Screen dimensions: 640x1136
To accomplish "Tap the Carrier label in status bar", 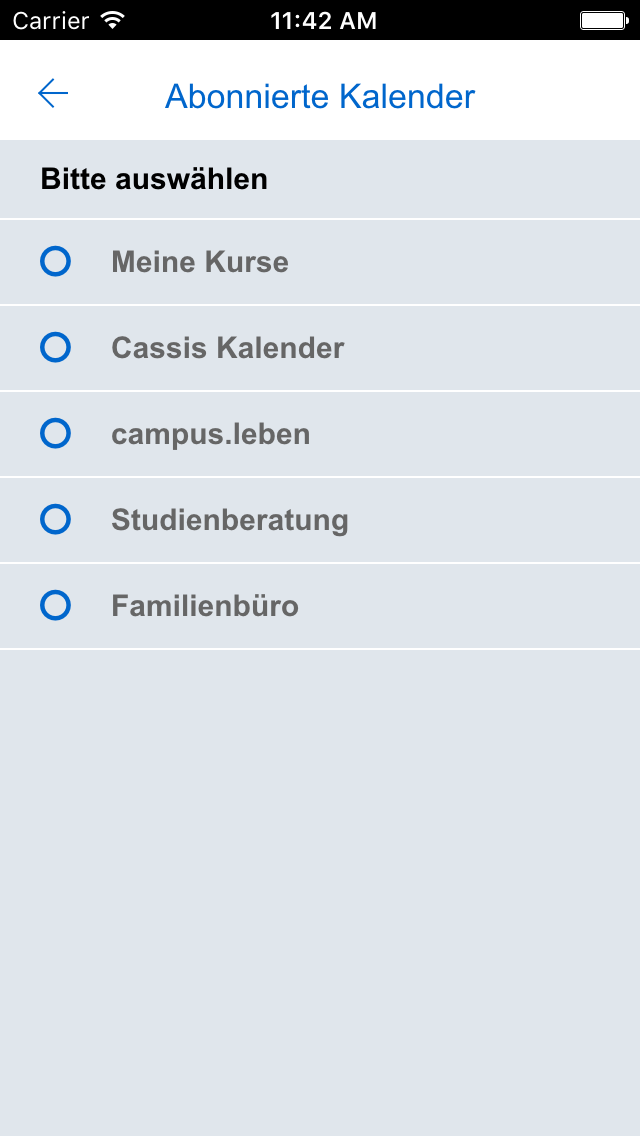I will pos(49,20).
